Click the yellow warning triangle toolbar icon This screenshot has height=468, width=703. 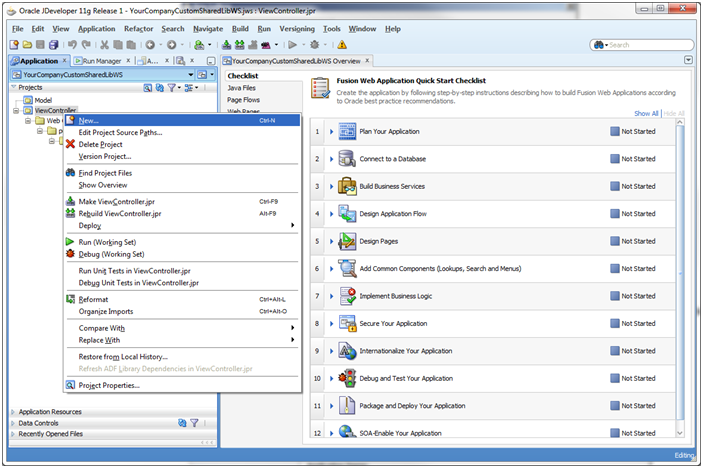pyautogui.click(x=342, y=45)
